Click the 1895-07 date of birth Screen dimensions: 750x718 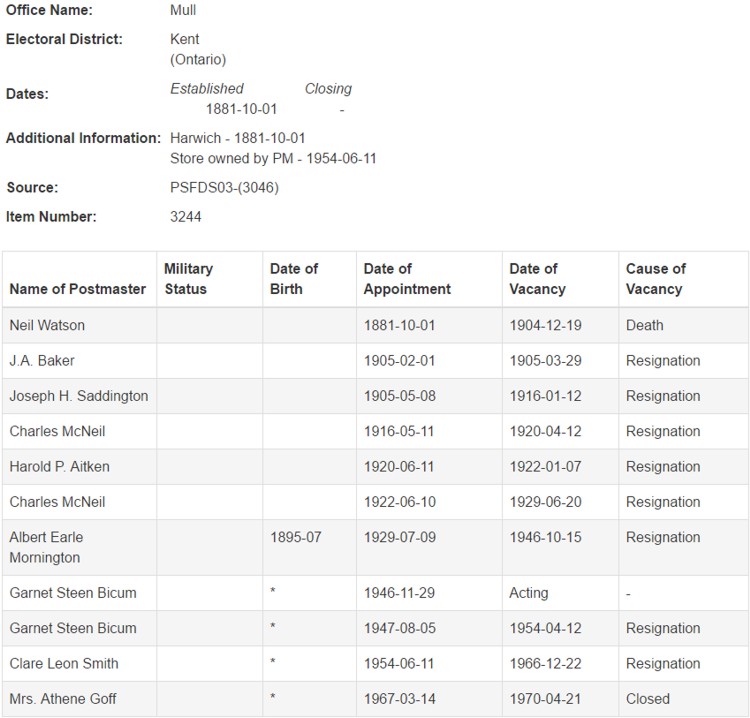[x=296, y=537]
